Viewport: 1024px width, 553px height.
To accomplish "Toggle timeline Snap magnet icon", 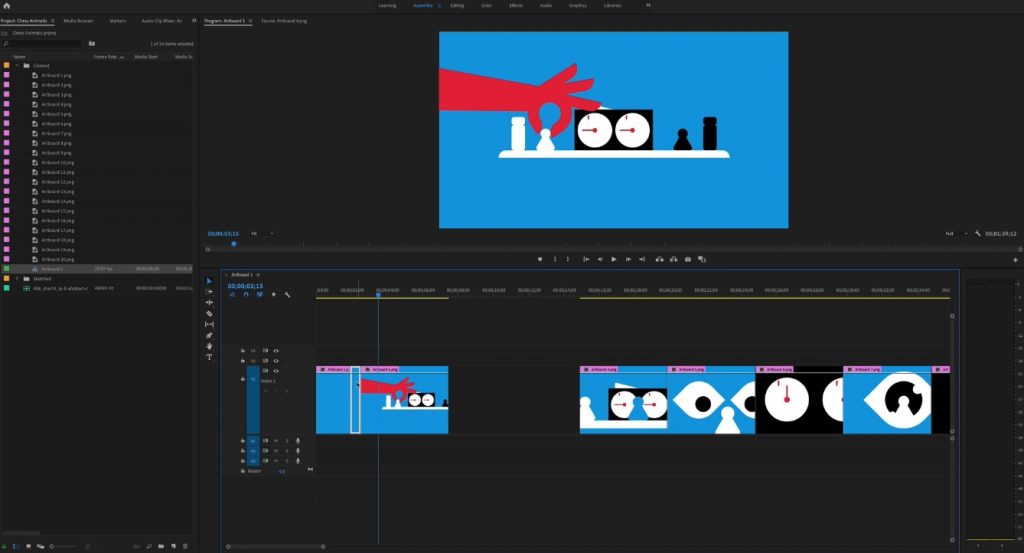I will (246, 294).
